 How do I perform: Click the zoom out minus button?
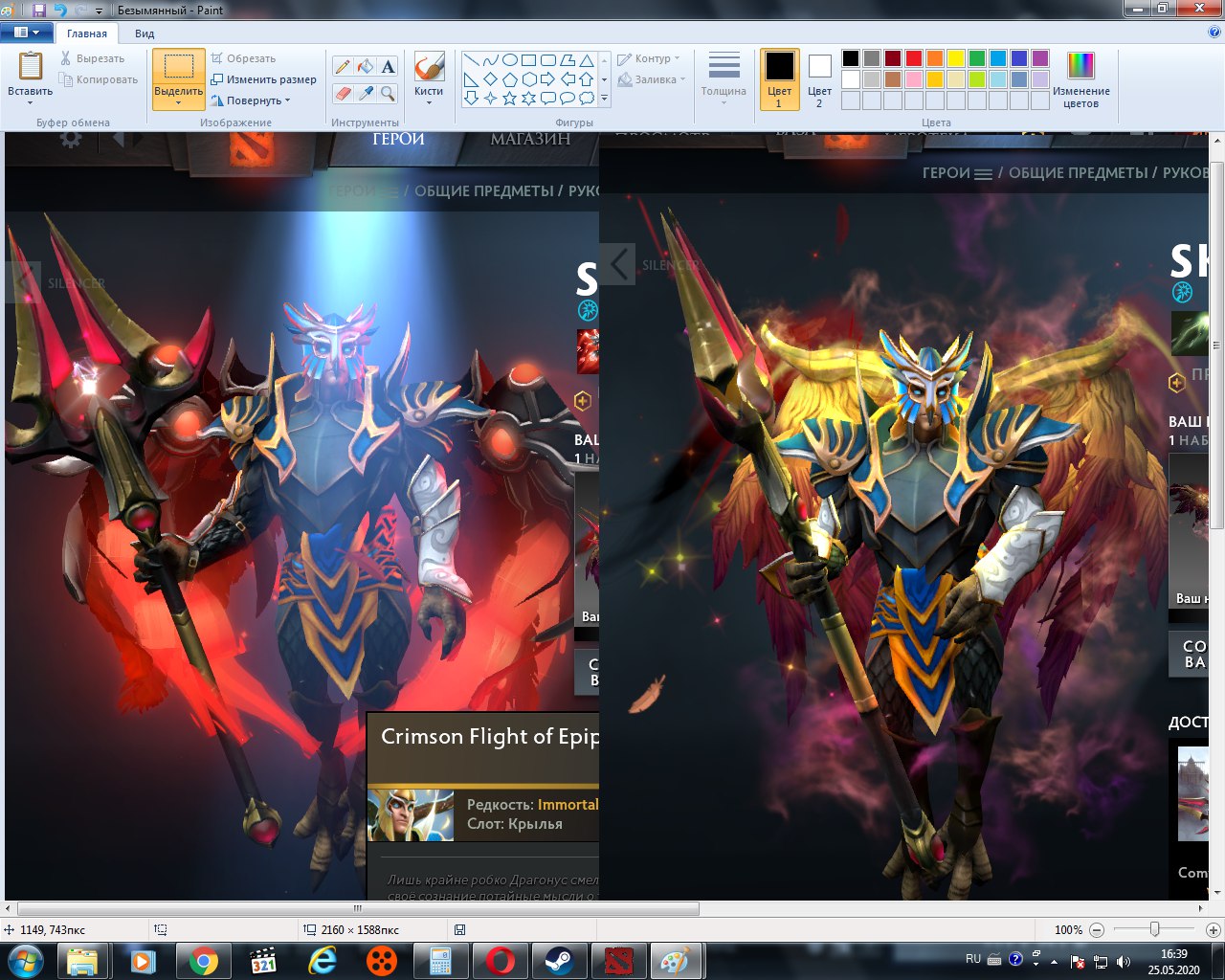1097,929
